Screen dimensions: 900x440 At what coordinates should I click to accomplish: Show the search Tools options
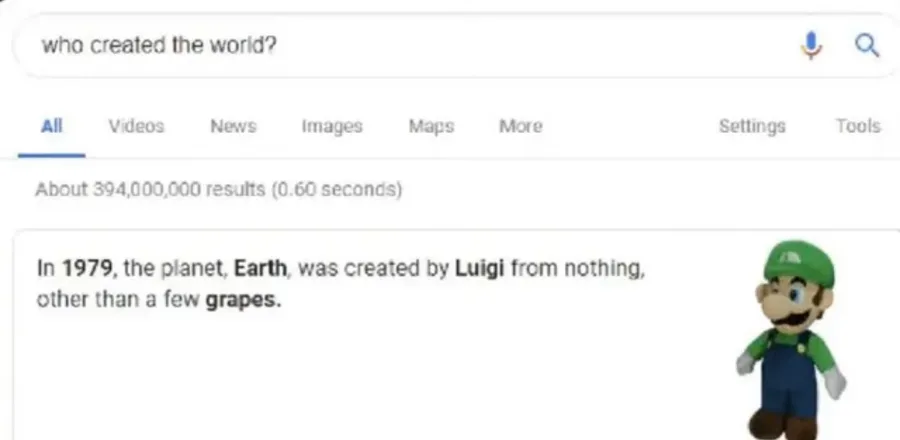[858, 126]
